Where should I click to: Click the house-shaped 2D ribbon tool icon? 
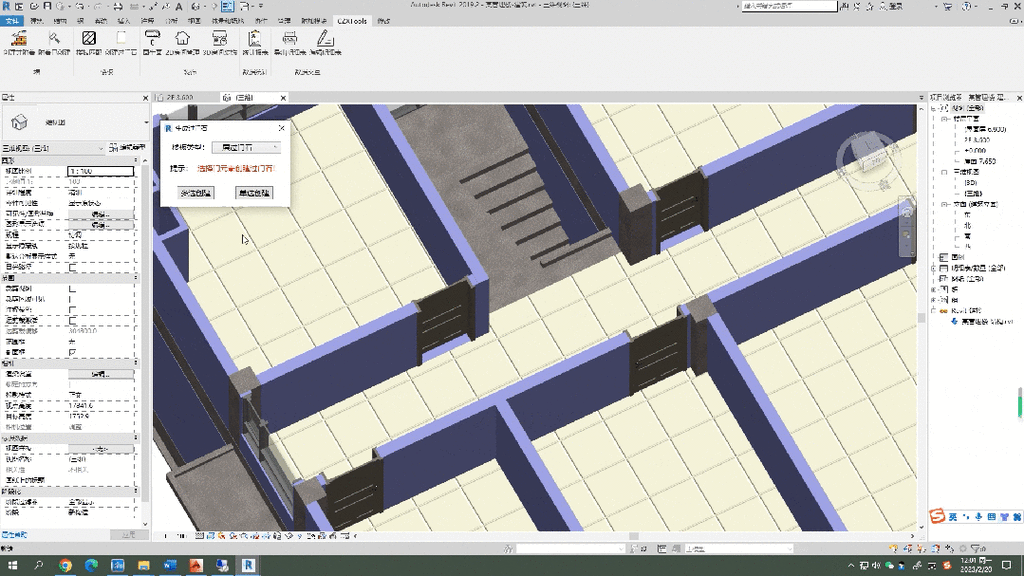click(x=183, y=39)
